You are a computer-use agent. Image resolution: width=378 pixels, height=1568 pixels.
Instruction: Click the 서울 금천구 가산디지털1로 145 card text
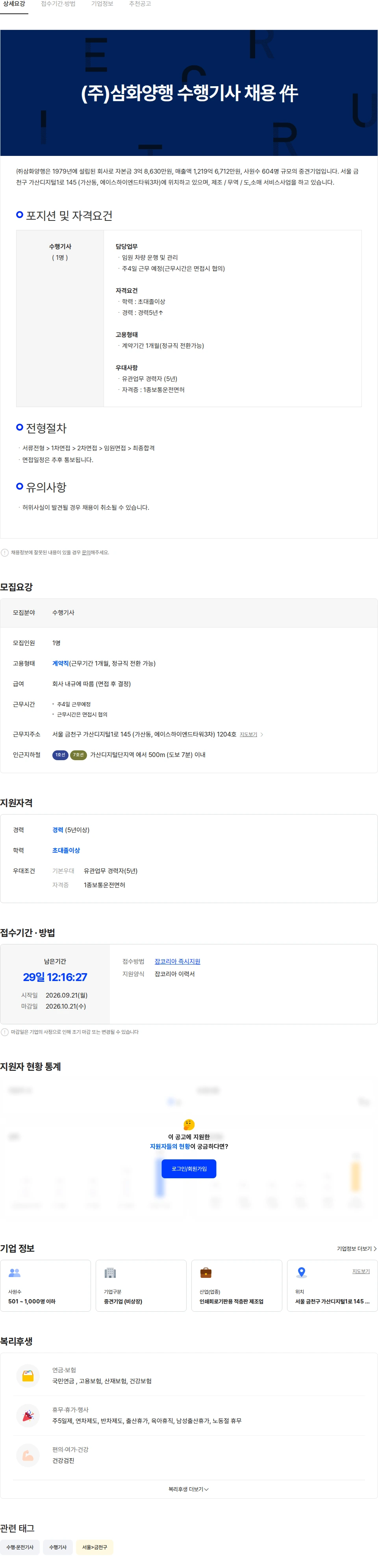(332, 1301)
